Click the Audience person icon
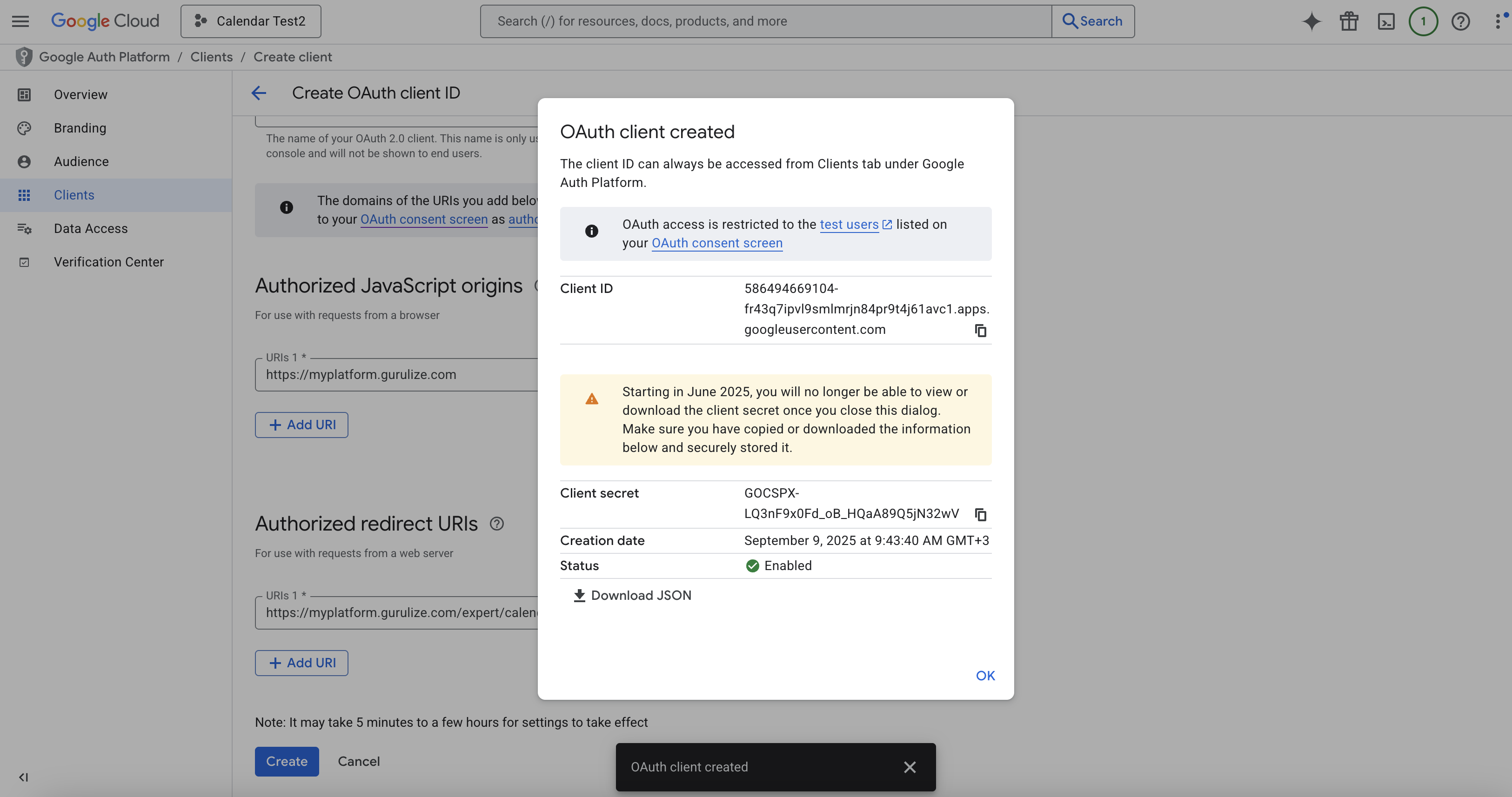Viewport: 1512px width, 797px height. (x=24, y=161)
